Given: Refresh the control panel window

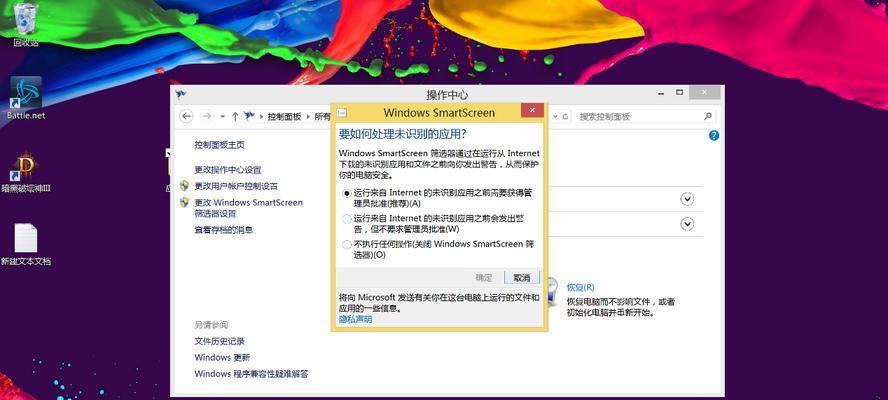Looking at the screenshot, I should tap(565, 116).
